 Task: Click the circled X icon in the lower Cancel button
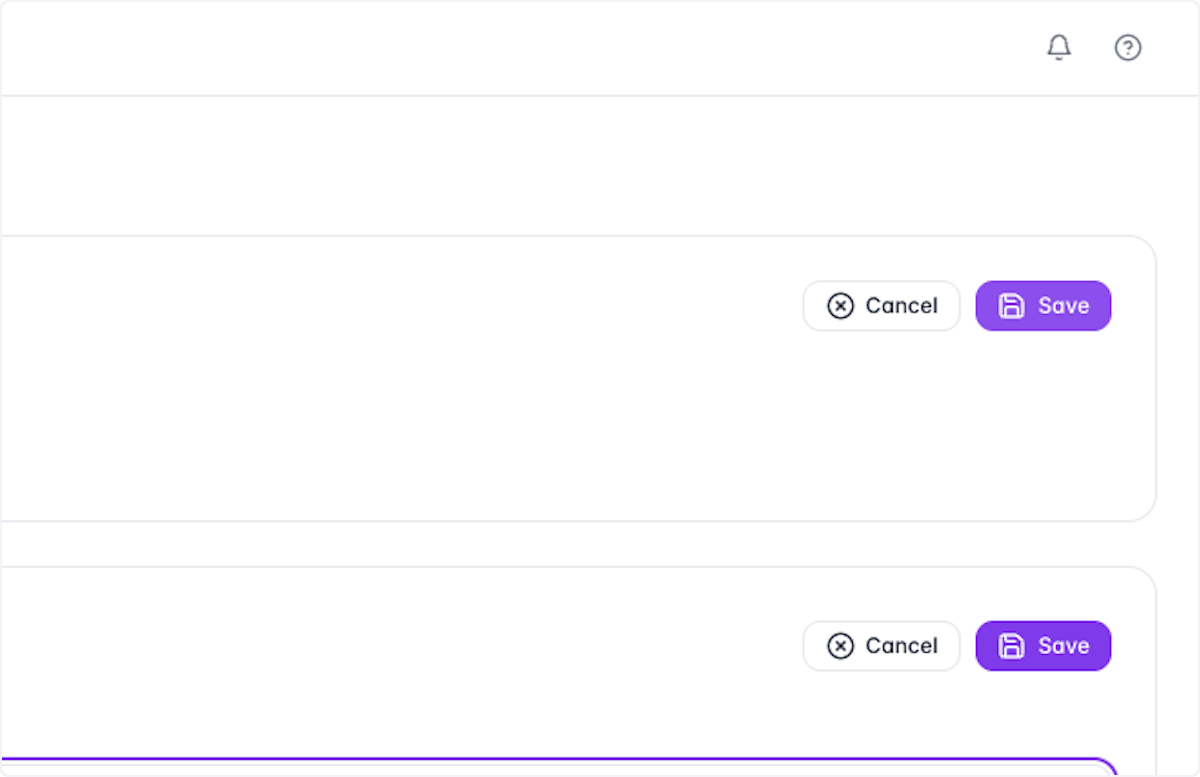841,646
